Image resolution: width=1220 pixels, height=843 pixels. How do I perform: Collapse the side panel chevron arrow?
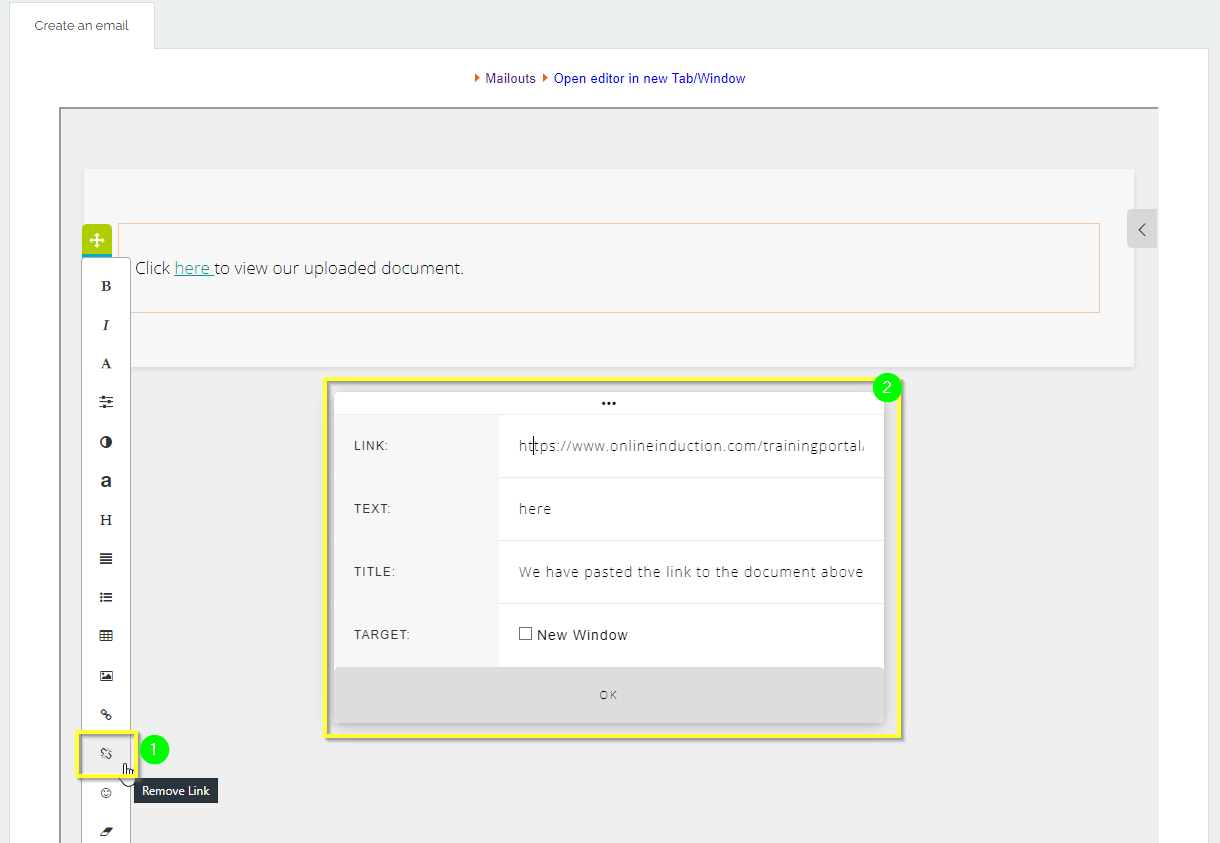click(x=1141, y=229)
